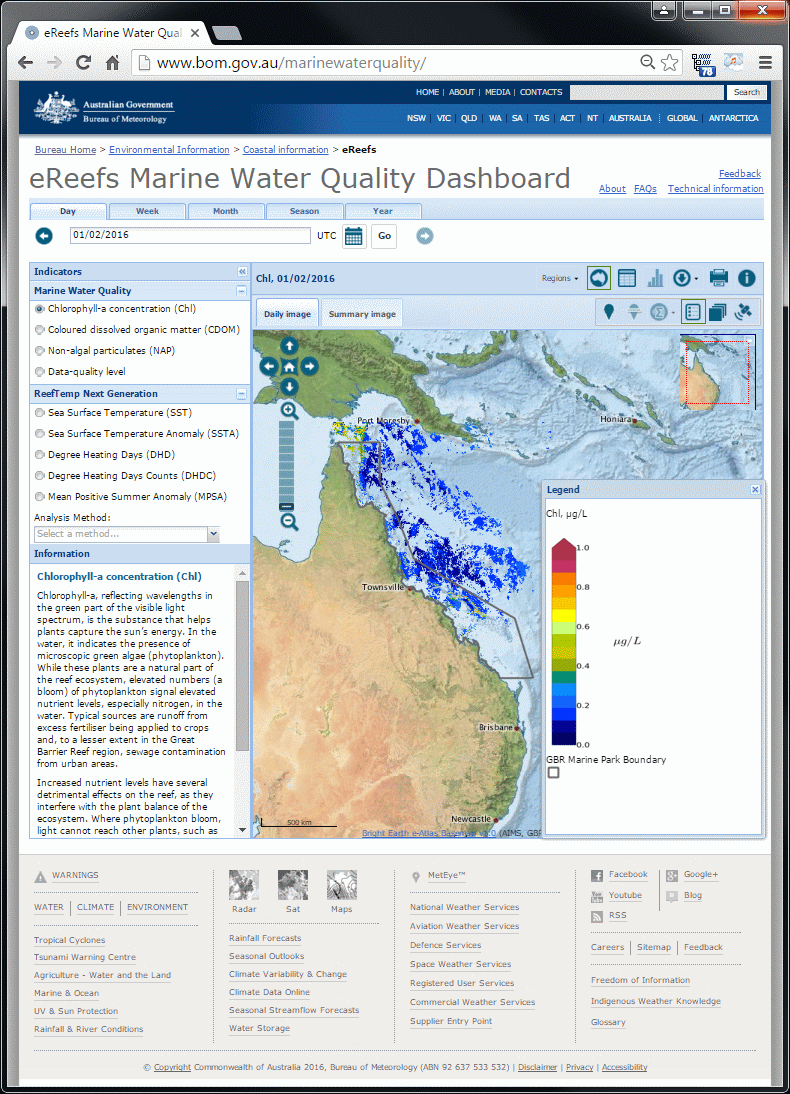Screen dimensions: 790x1094
Task: Close the Legend panel
Action: point(755,490)
